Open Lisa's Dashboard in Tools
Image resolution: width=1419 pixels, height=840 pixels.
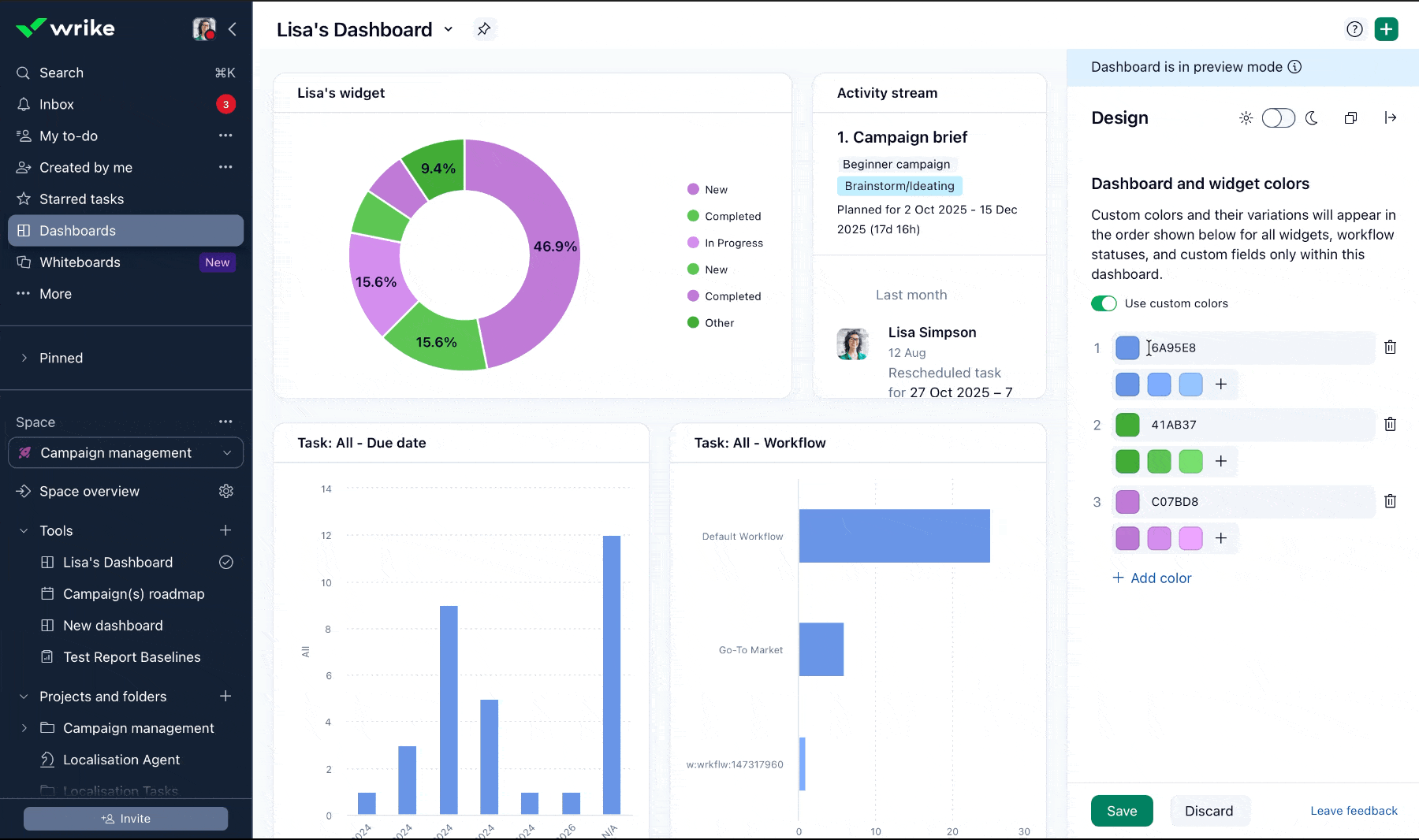tap(117, 562)
